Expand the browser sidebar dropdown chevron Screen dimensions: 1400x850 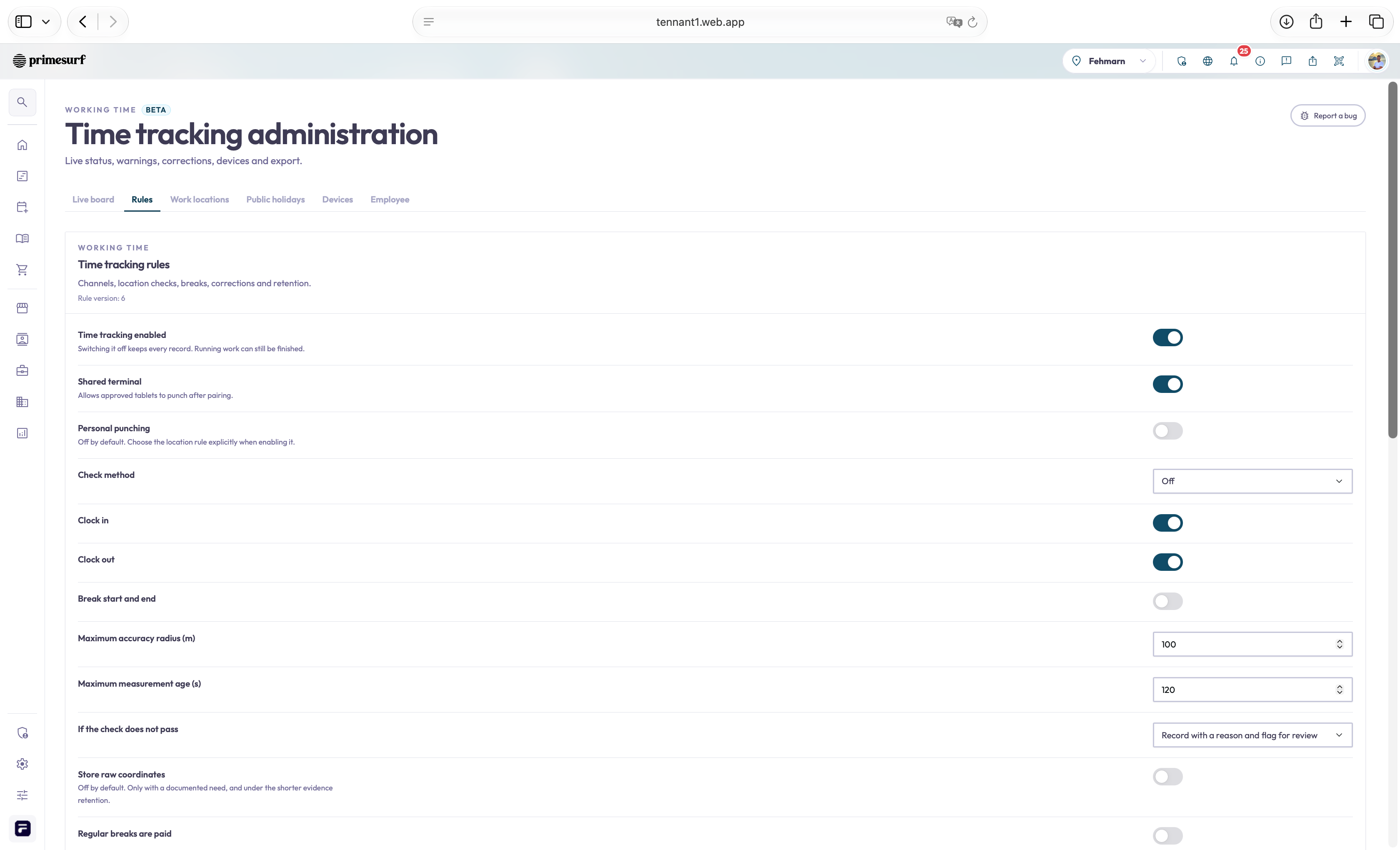pyautogui.click(x=46, y=22)
